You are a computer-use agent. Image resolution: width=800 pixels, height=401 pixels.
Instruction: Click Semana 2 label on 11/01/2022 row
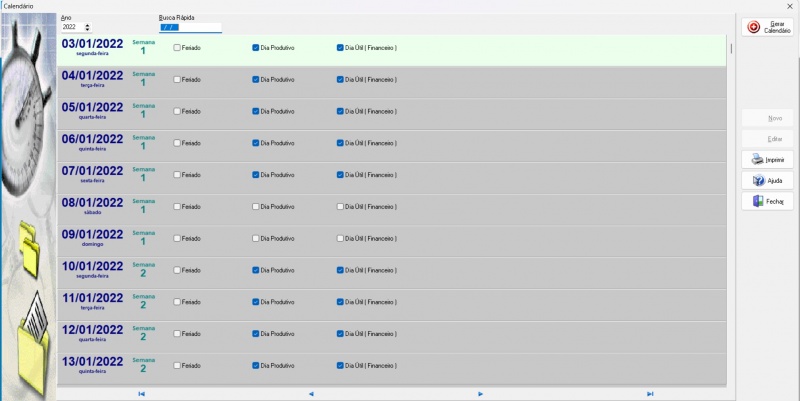(143, 301)
